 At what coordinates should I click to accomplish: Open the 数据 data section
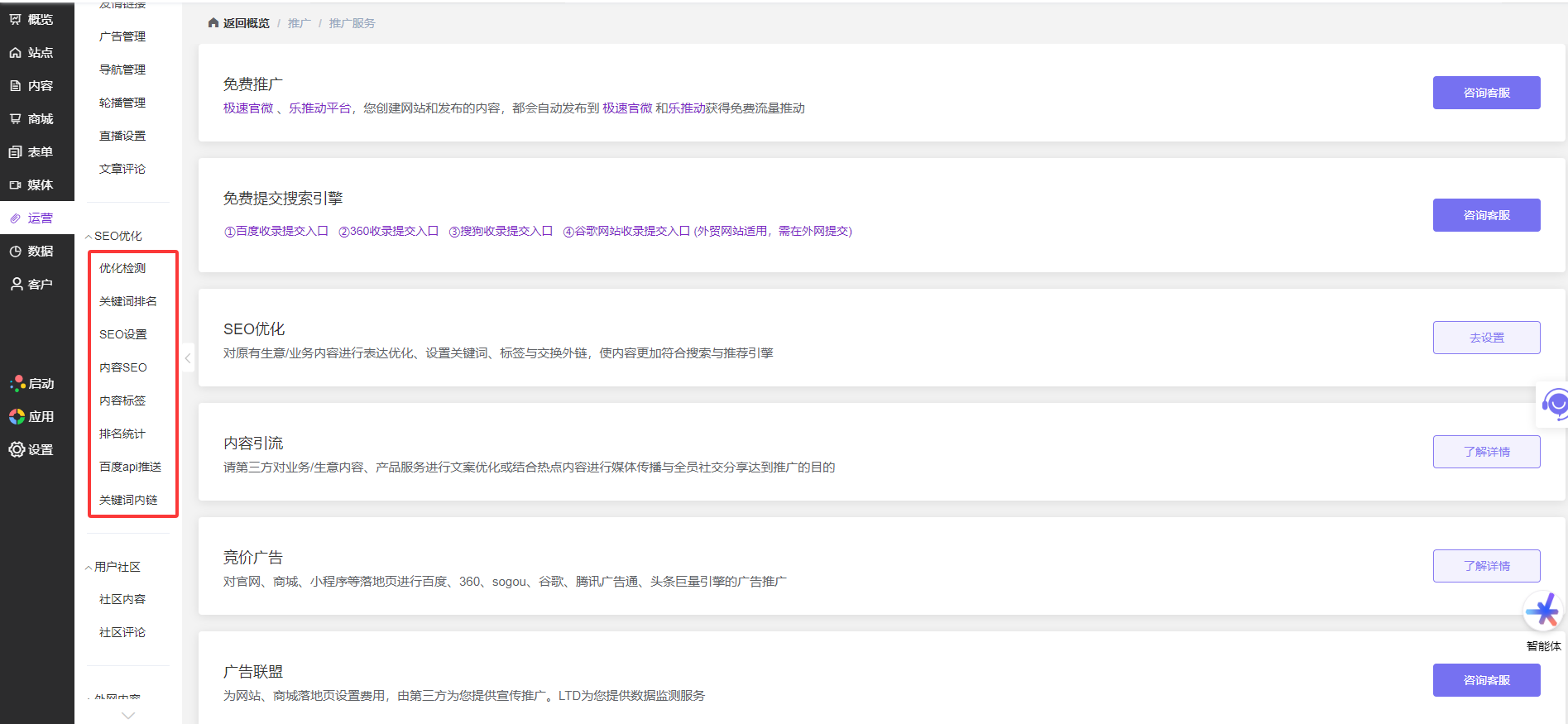(31, 251)
